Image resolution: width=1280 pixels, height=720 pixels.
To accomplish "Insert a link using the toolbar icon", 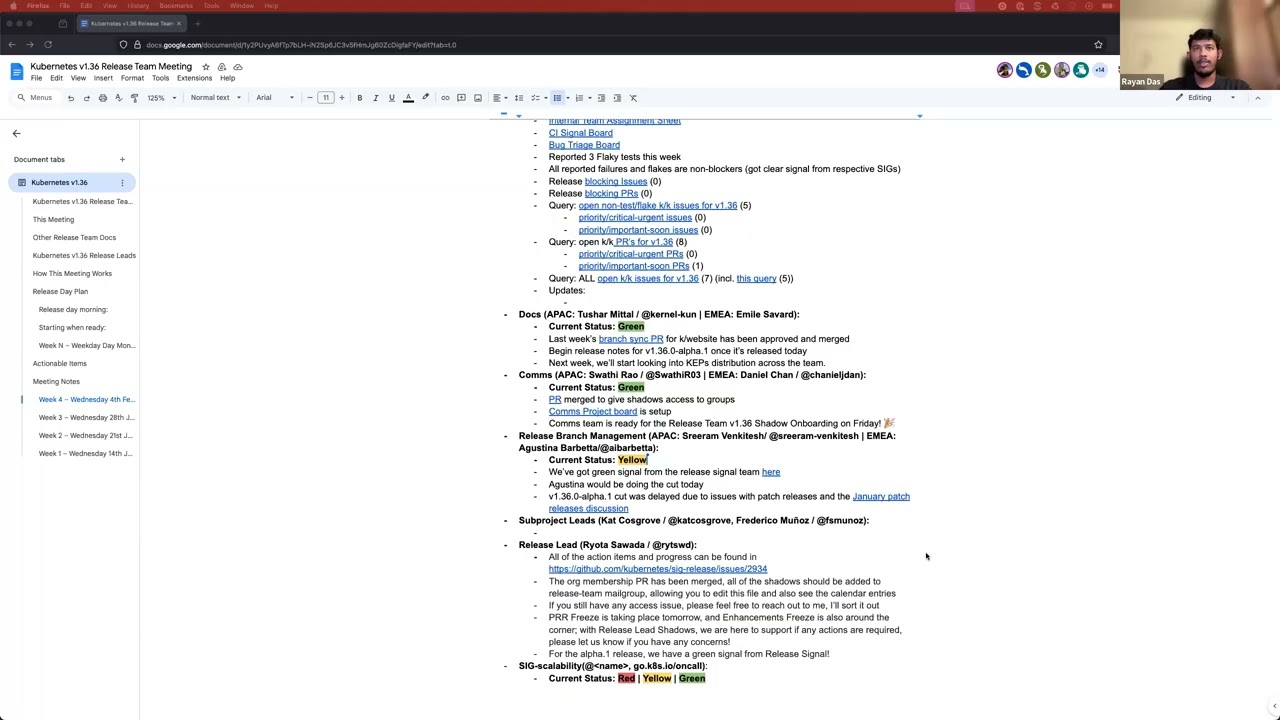I will pos(445,98).
